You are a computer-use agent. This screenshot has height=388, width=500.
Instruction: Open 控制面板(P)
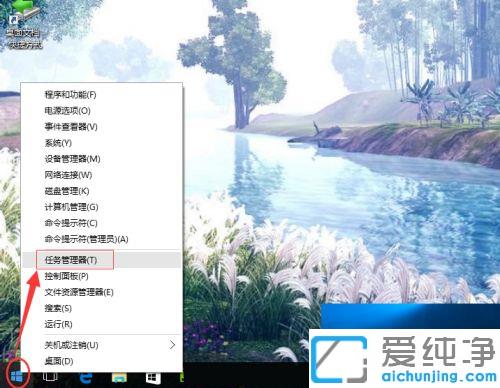(102, 276)
